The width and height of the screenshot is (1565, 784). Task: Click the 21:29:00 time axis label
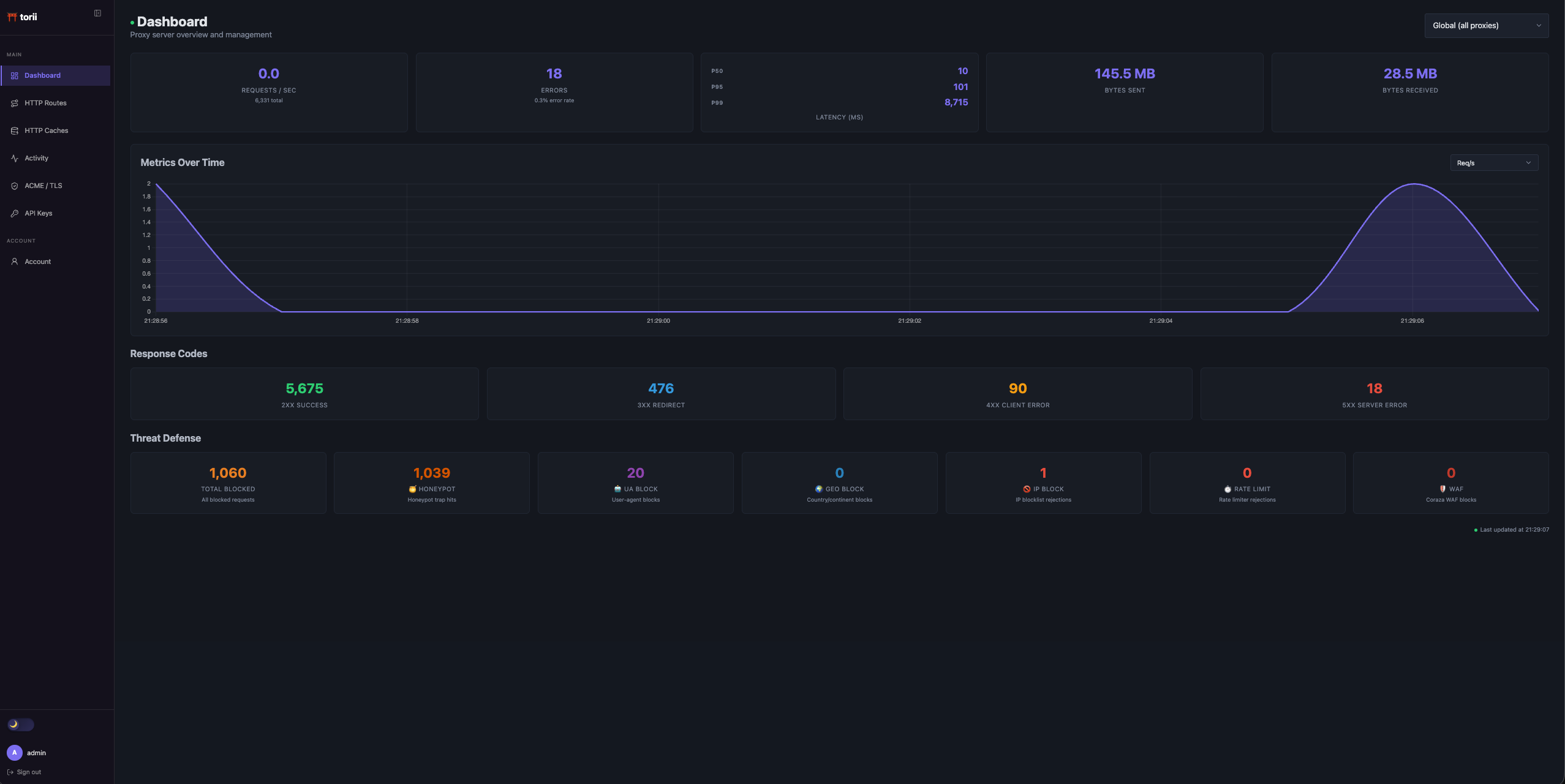point(658,321)
